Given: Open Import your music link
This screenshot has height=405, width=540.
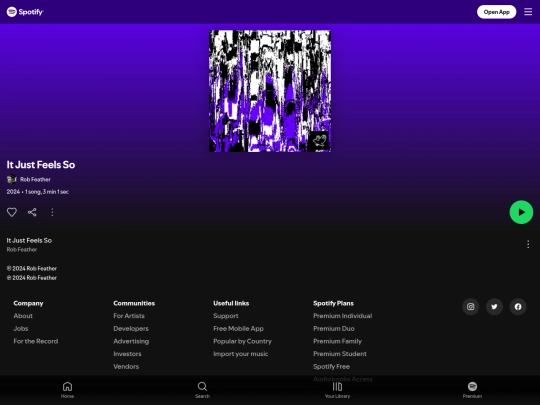Looking at the screenshot, I should 240,354.
